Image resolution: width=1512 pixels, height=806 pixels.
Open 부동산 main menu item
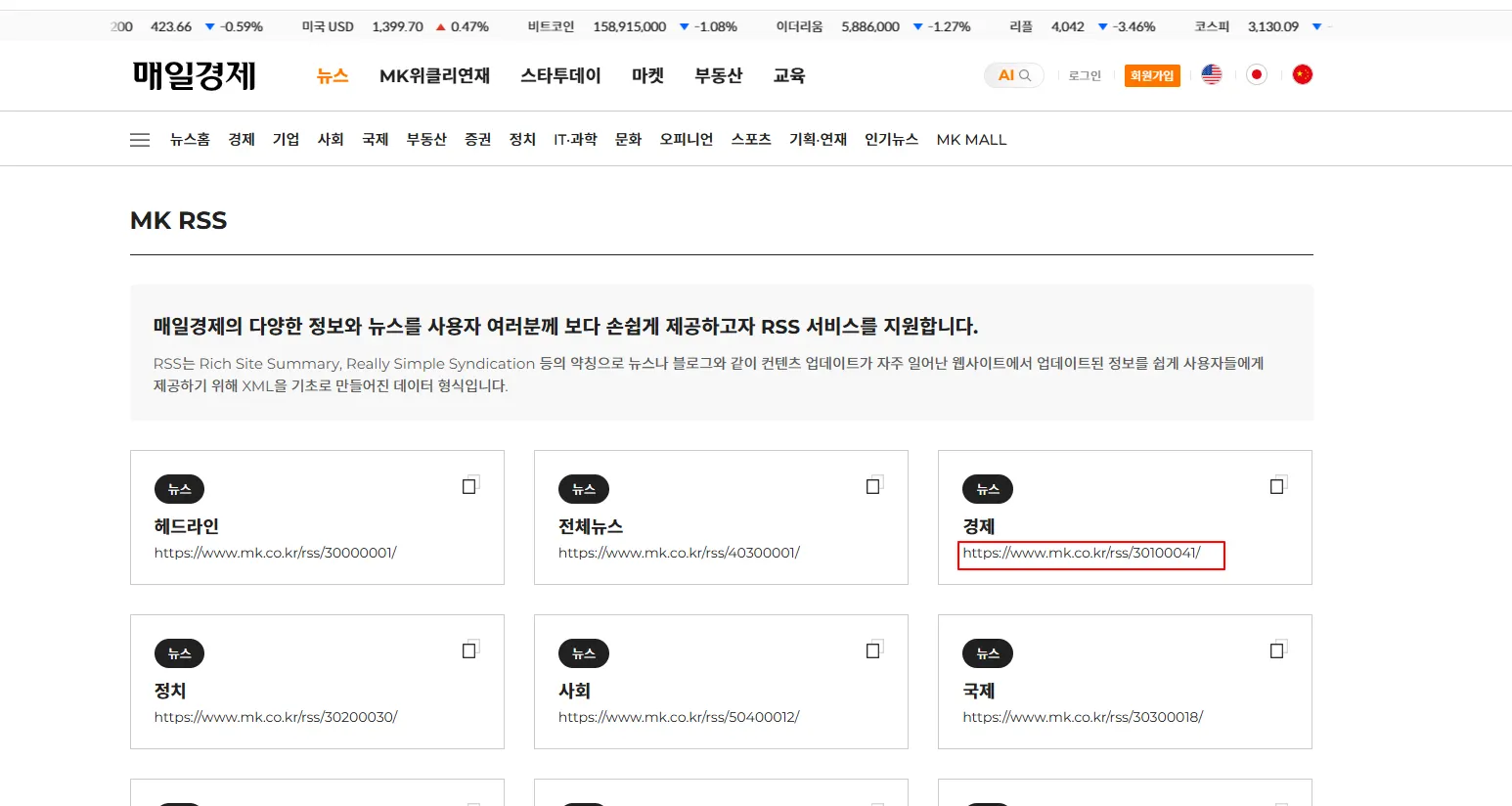click(x=719, y=75)
